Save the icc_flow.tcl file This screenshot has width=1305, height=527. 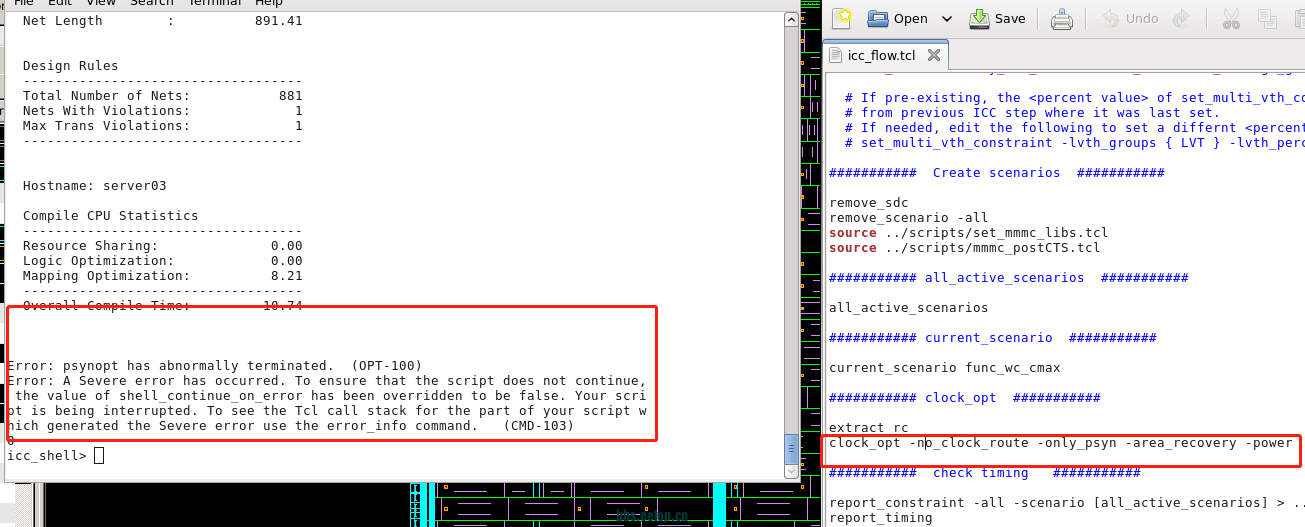(998, 18)
